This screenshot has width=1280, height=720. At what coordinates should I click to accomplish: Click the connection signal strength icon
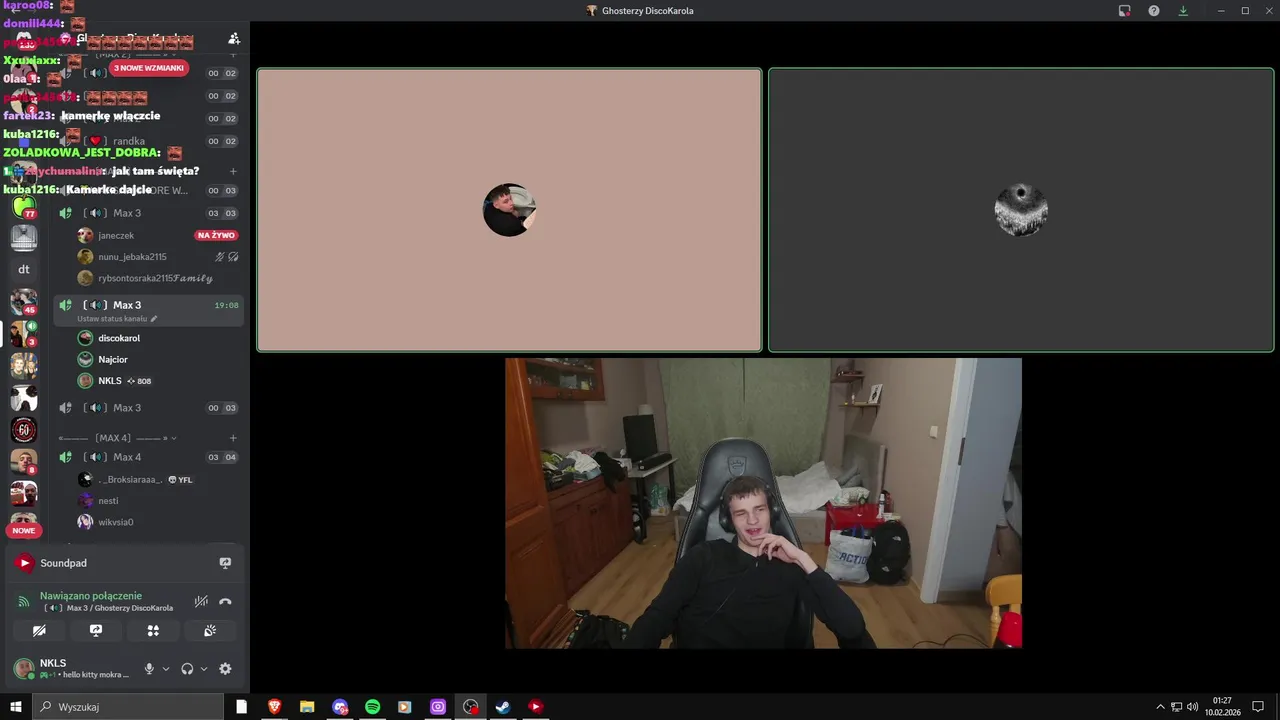(x=24, y=601)
